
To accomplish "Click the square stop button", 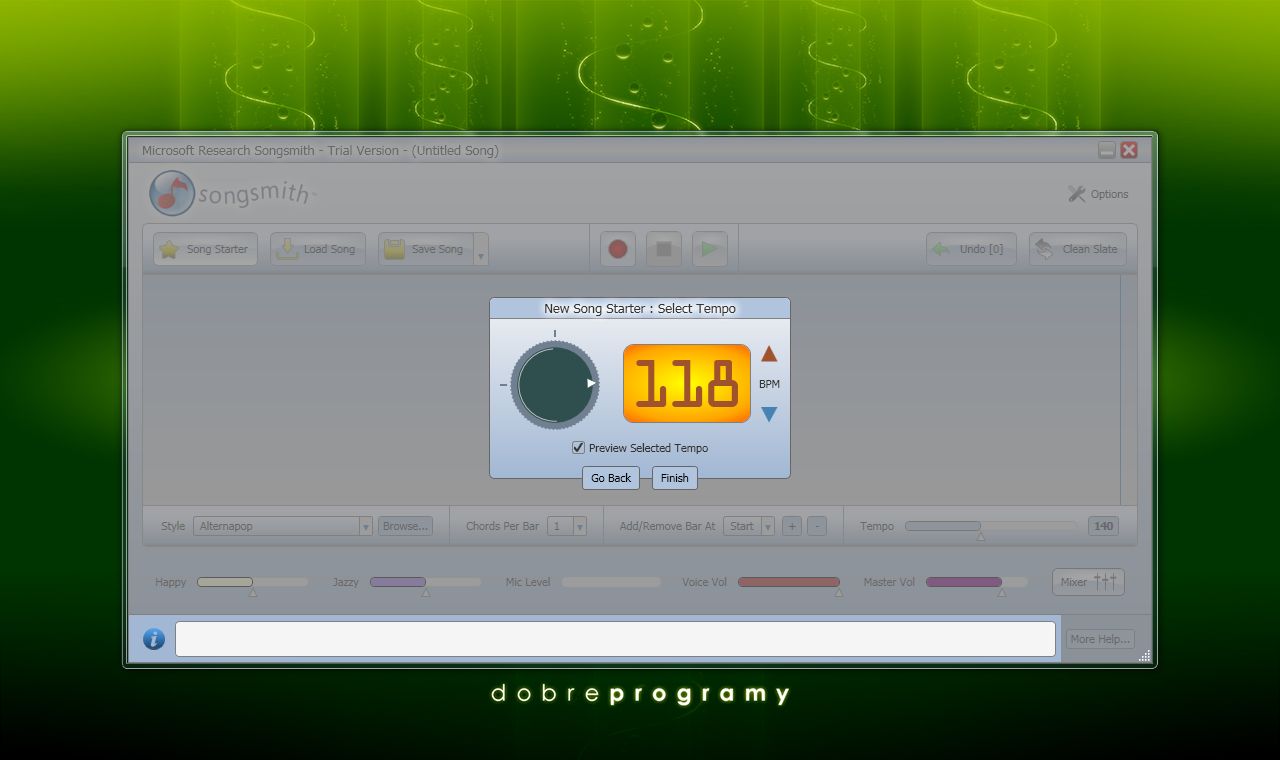I will (664, 249).
